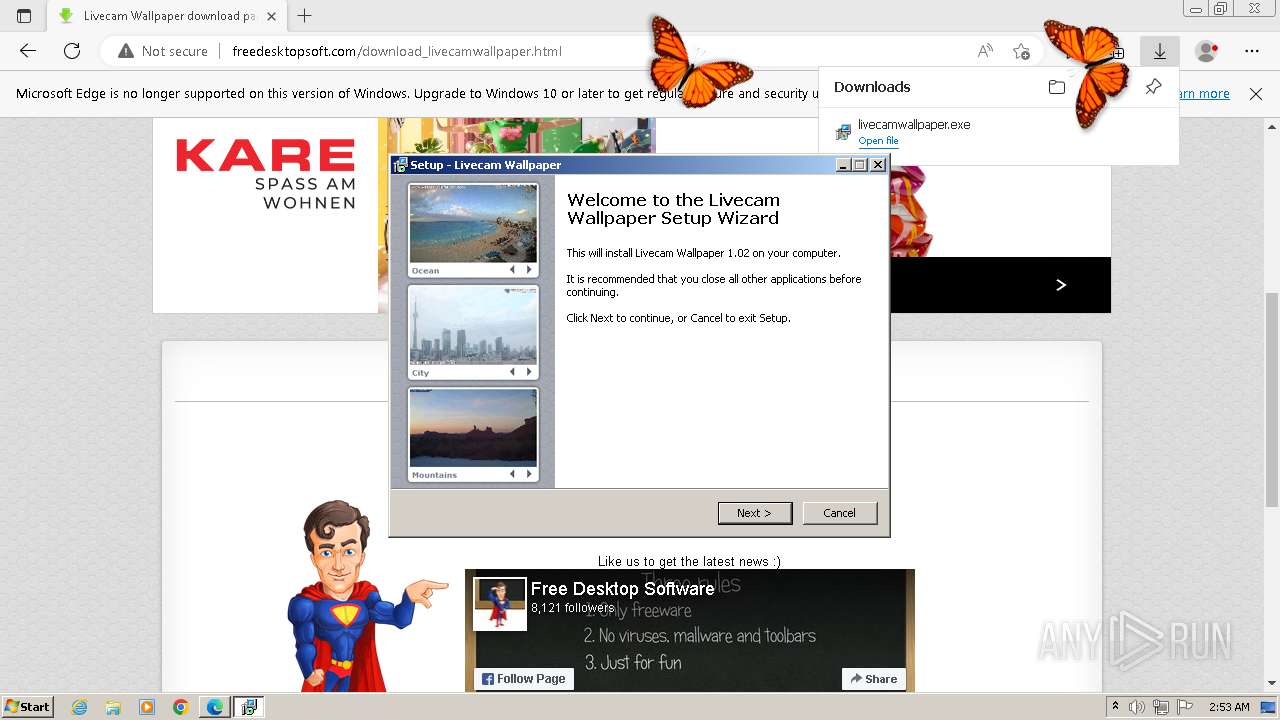Show next Mountains webcam image
This screenshot has height=720, width=1280.
click(x=529, y=474)
